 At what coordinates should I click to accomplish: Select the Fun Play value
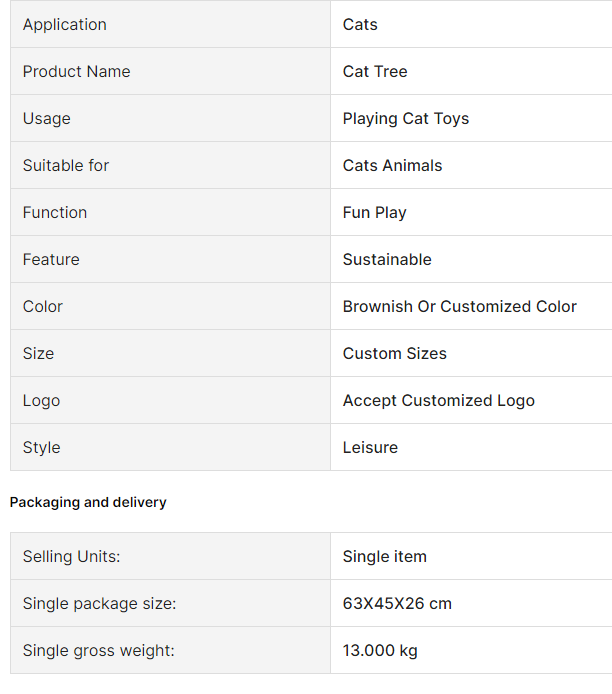[374, 212]
